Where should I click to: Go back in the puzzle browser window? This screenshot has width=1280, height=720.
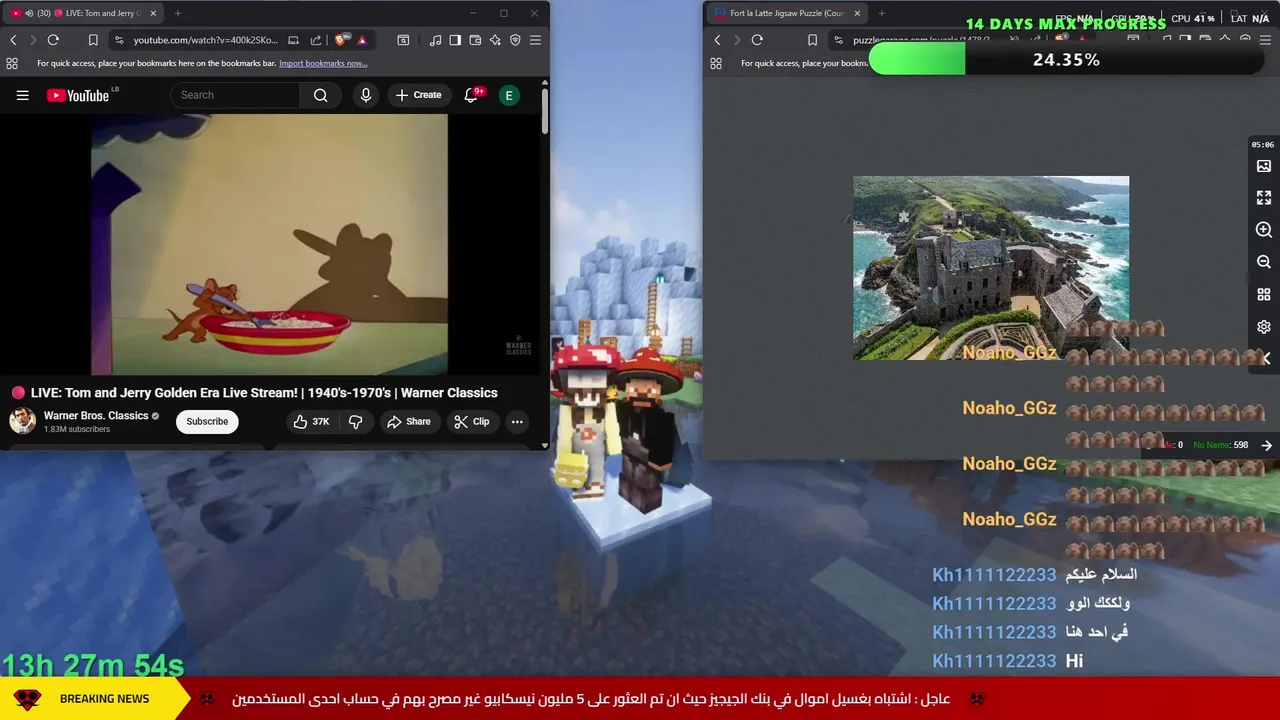tap(717, 40)
